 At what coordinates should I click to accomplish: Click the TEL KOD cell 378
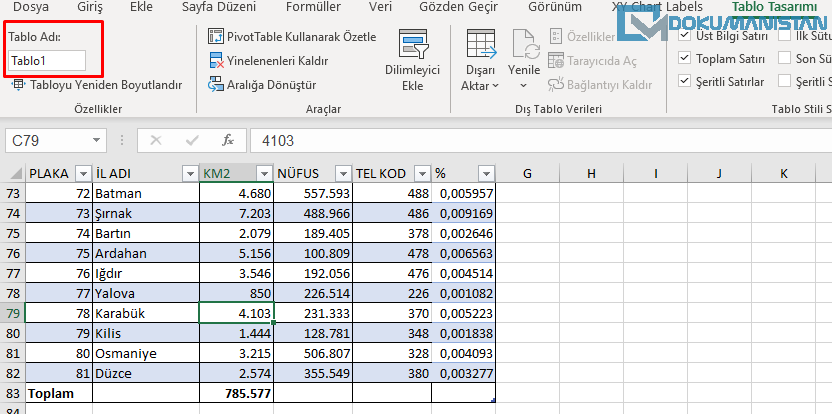tap(392, 234)
